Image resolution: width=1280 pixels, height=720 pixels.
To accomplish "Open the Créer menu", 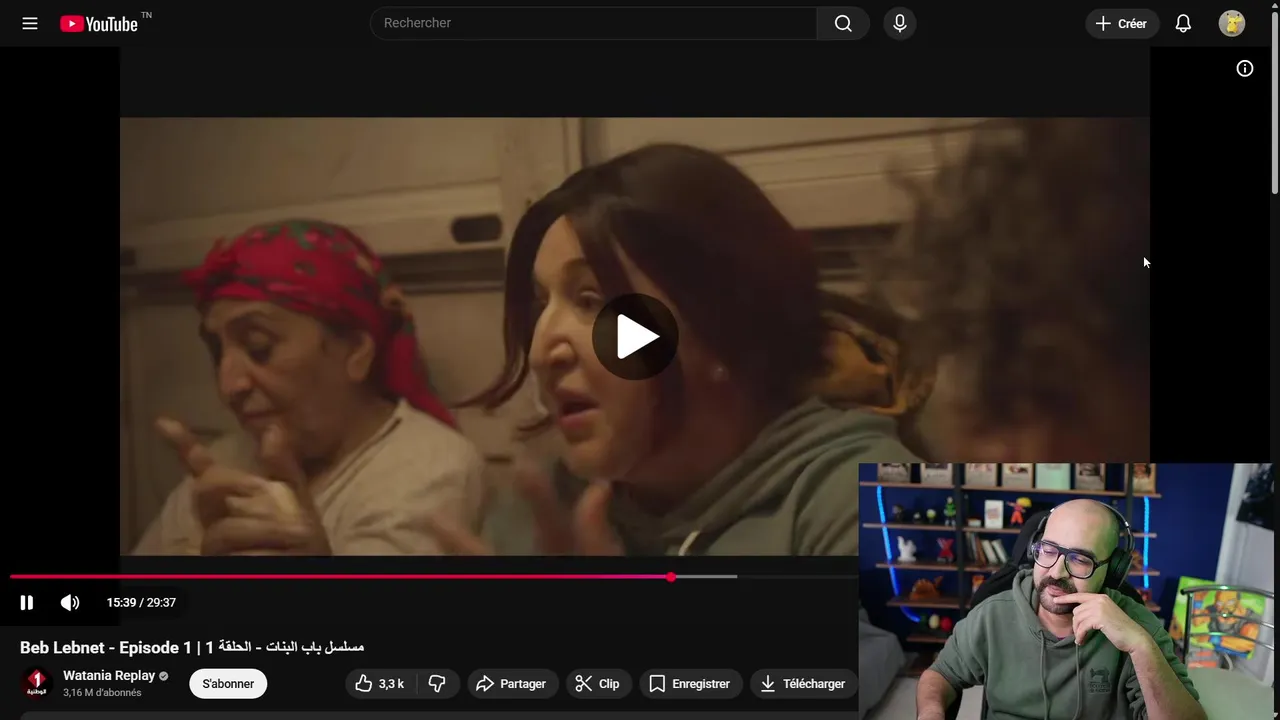I will point(1122,23).
